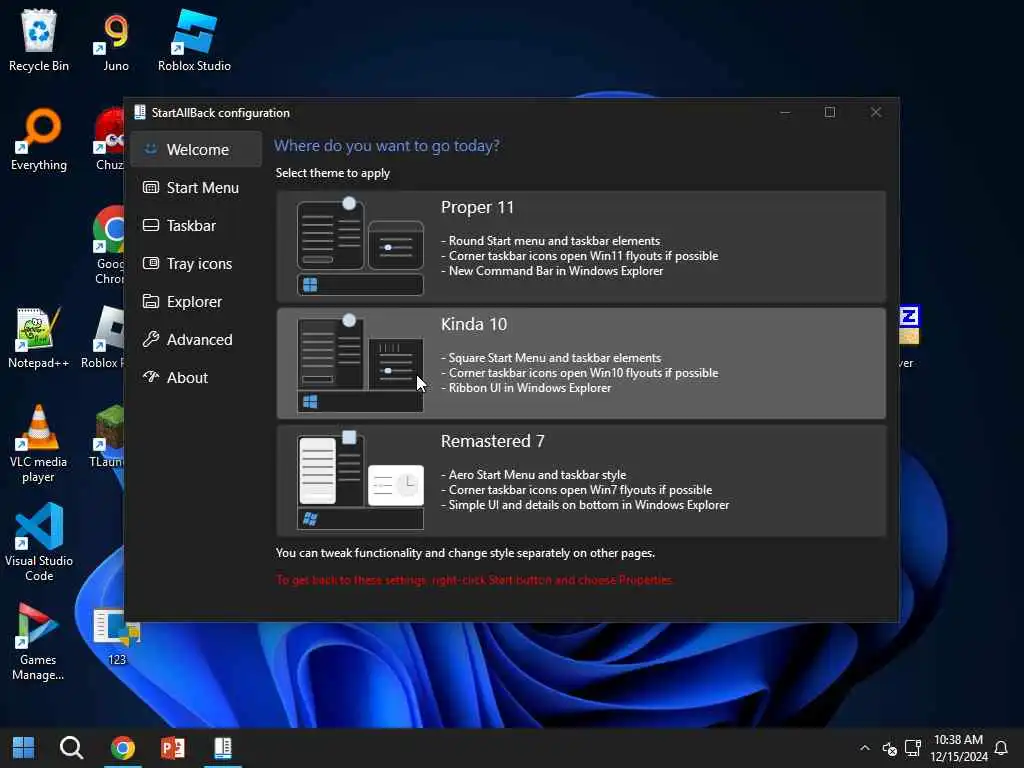Click the Welcome smiley face icon
This screenshot has height=768, width=1024.
tap(151, 149)
